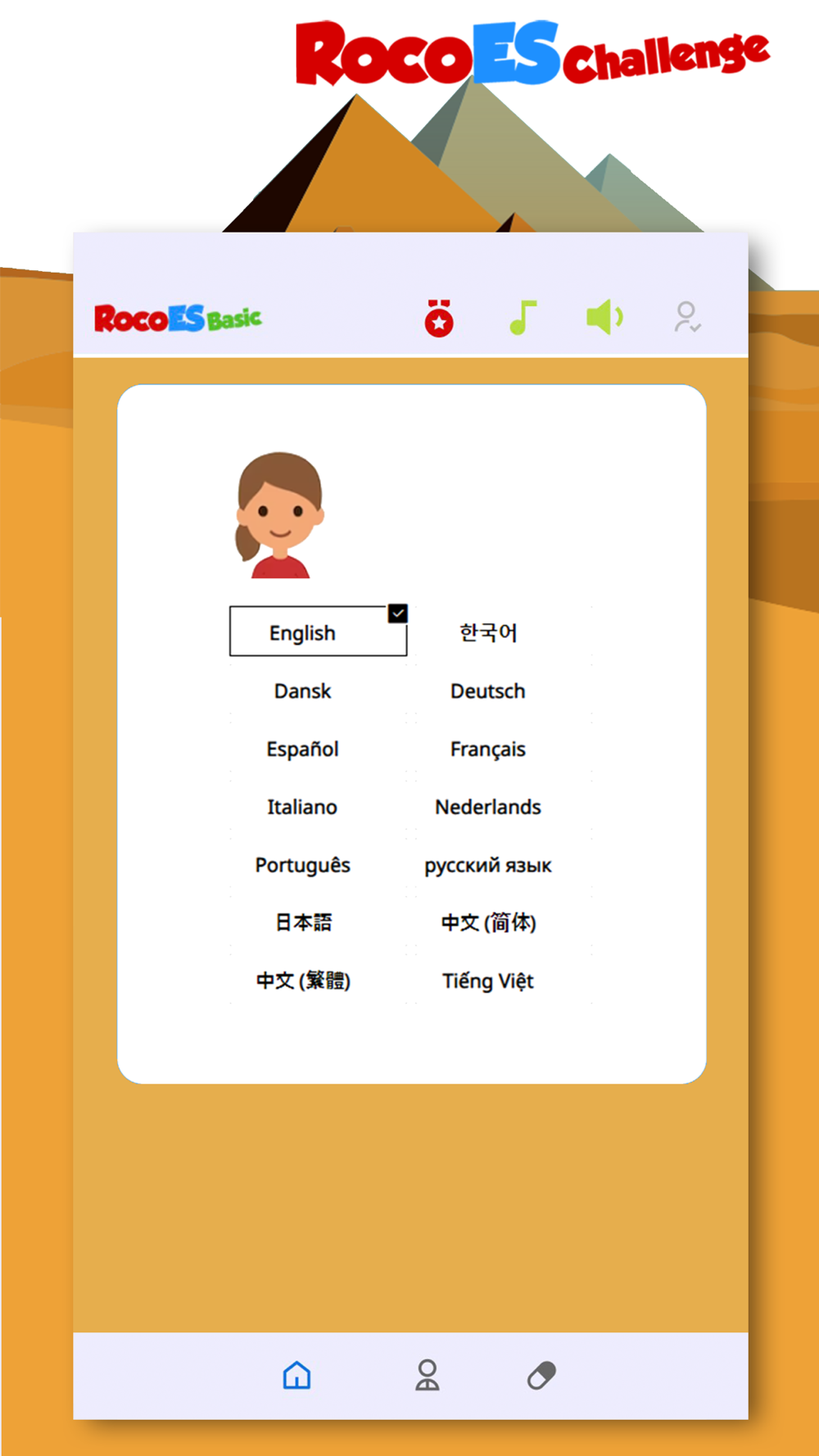The width and height of the screenshot is (819, 1456).
Task: Open the red medal achievements icon
Action: point(439,318)
